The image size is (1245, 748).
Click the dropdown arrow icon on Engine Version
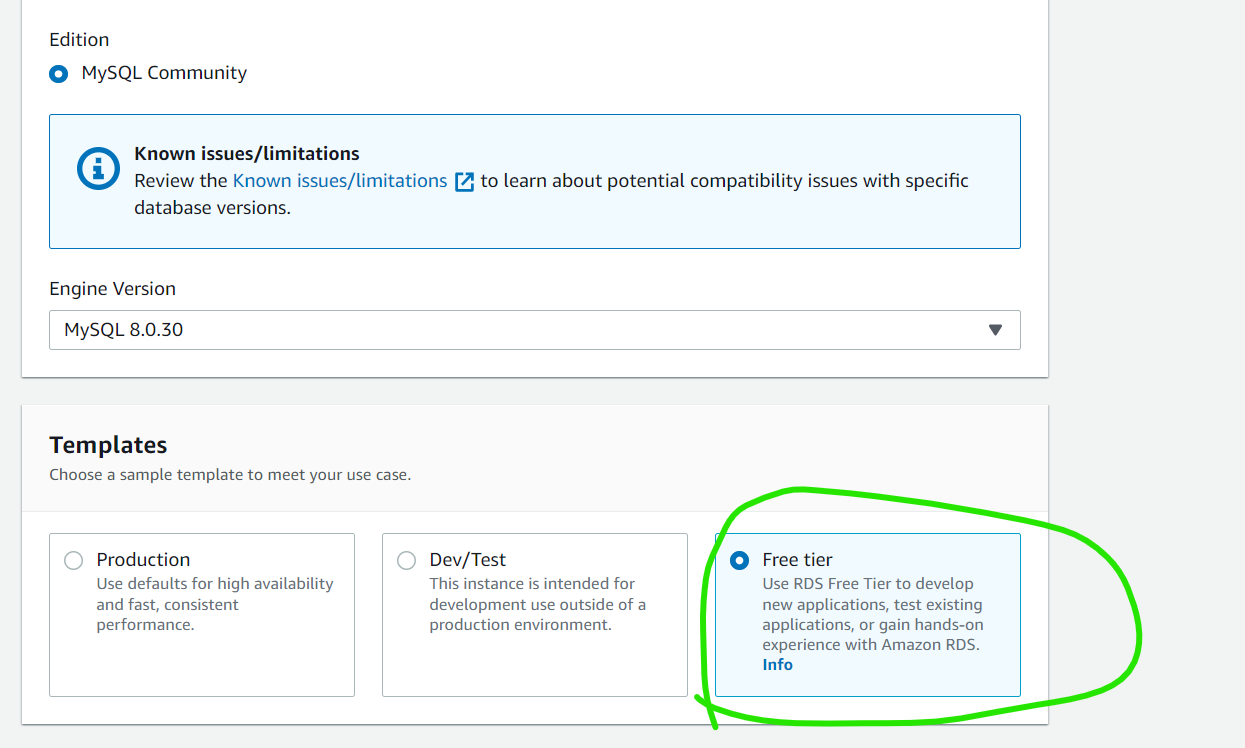(x=995, y=329)
